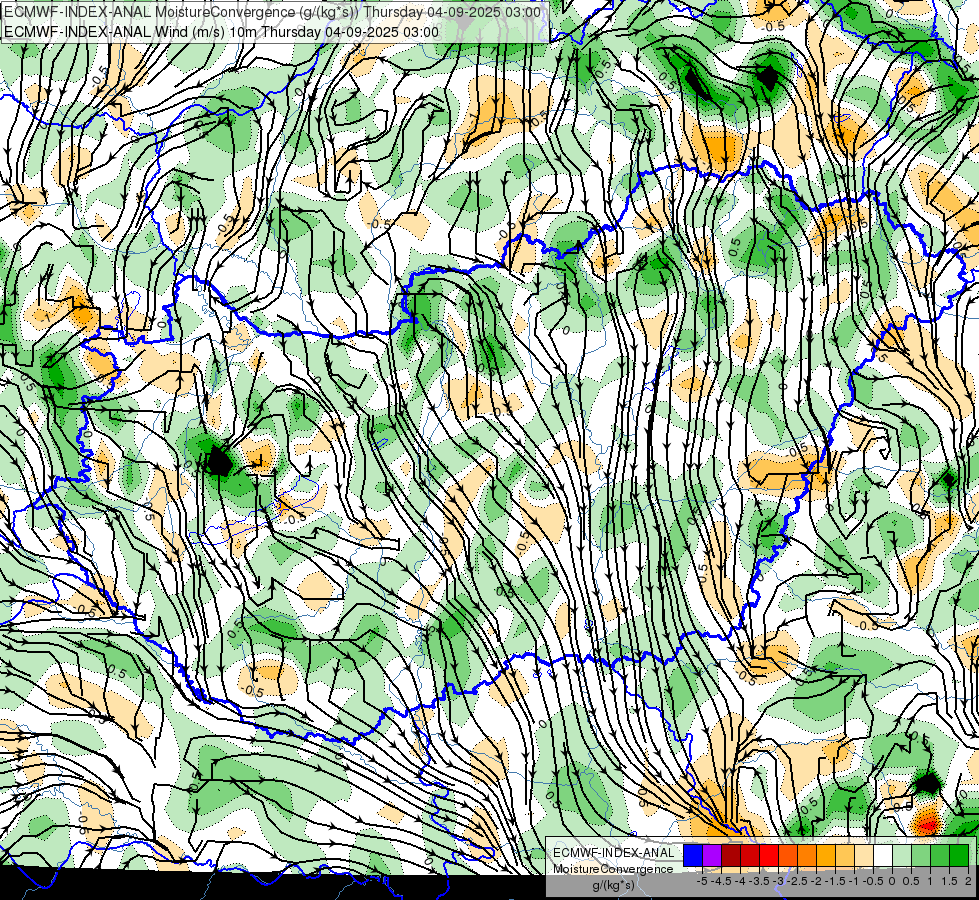
Task: Click the bright red legend swatch above -3
Action: click(x=769, y=856)
